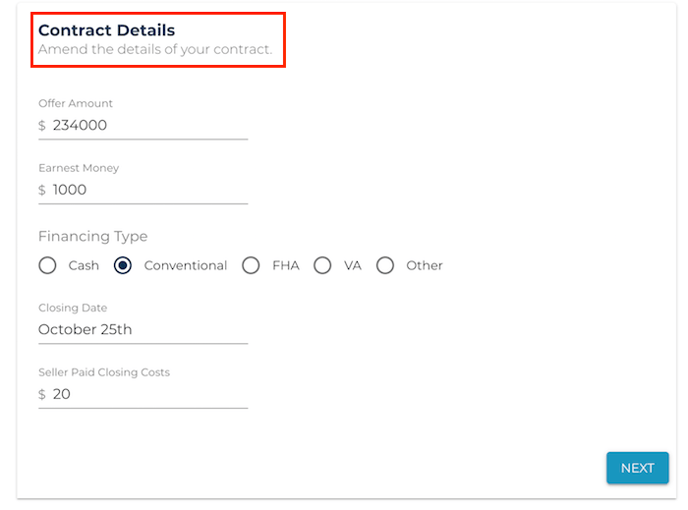Click the Closing Date field label
The width and height of the screenshot is (688, 510).
tap(73, 308)
